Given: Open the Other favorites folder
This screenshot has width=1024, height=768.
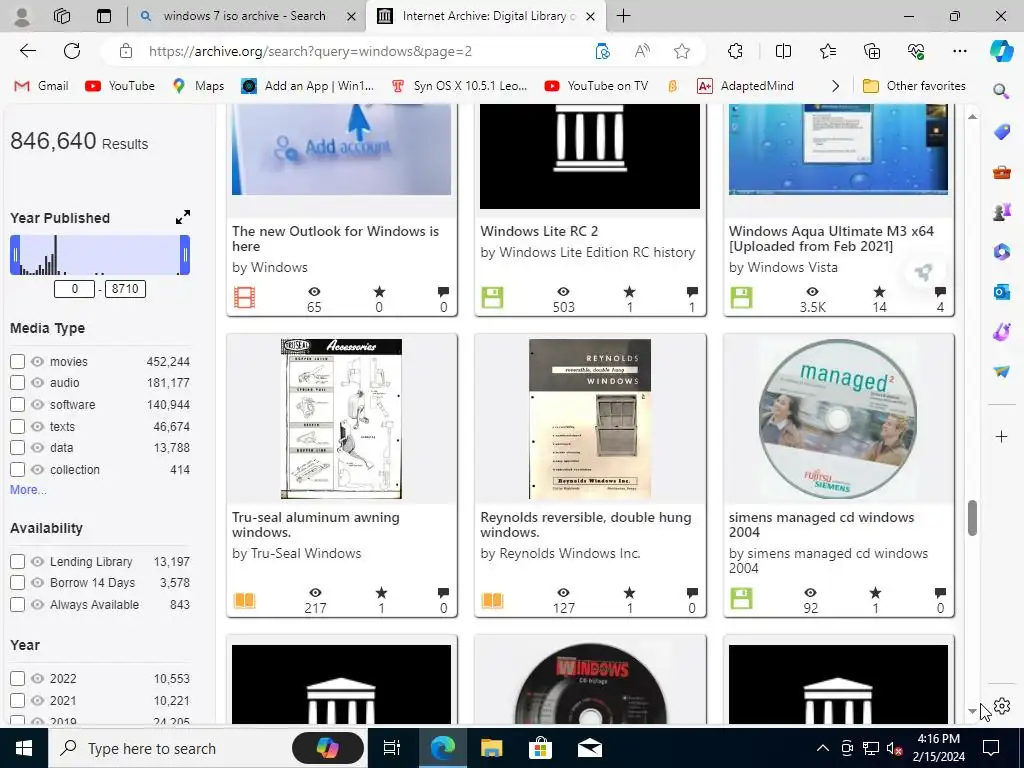Looking at the screenshot, I should point(914,86).
